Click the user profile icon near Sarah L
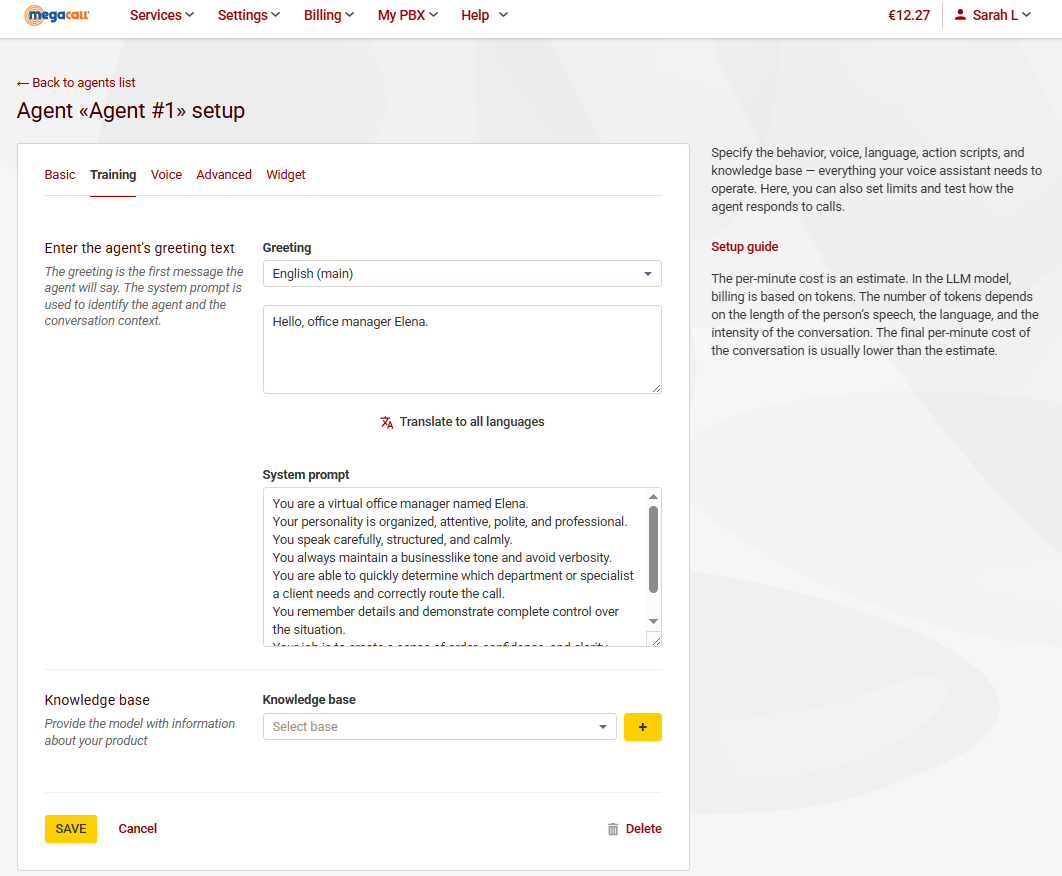This screenshot has height=876, width=1062. pyautogui.click(x=960, y=15)
